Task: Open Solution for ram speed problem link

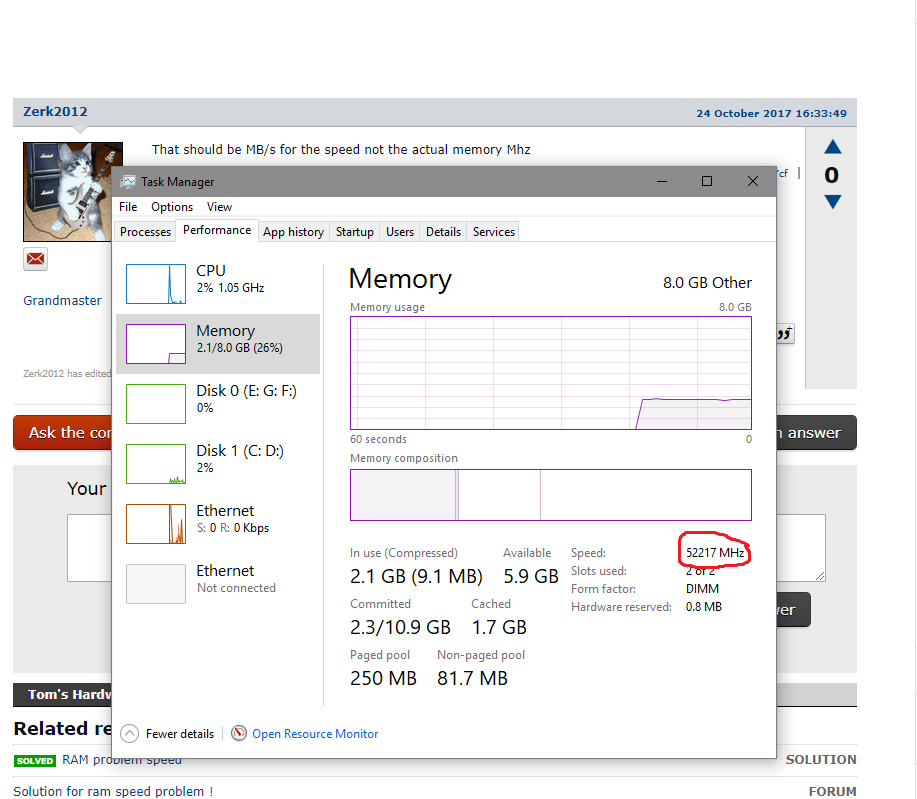Action: click(113, 791)
